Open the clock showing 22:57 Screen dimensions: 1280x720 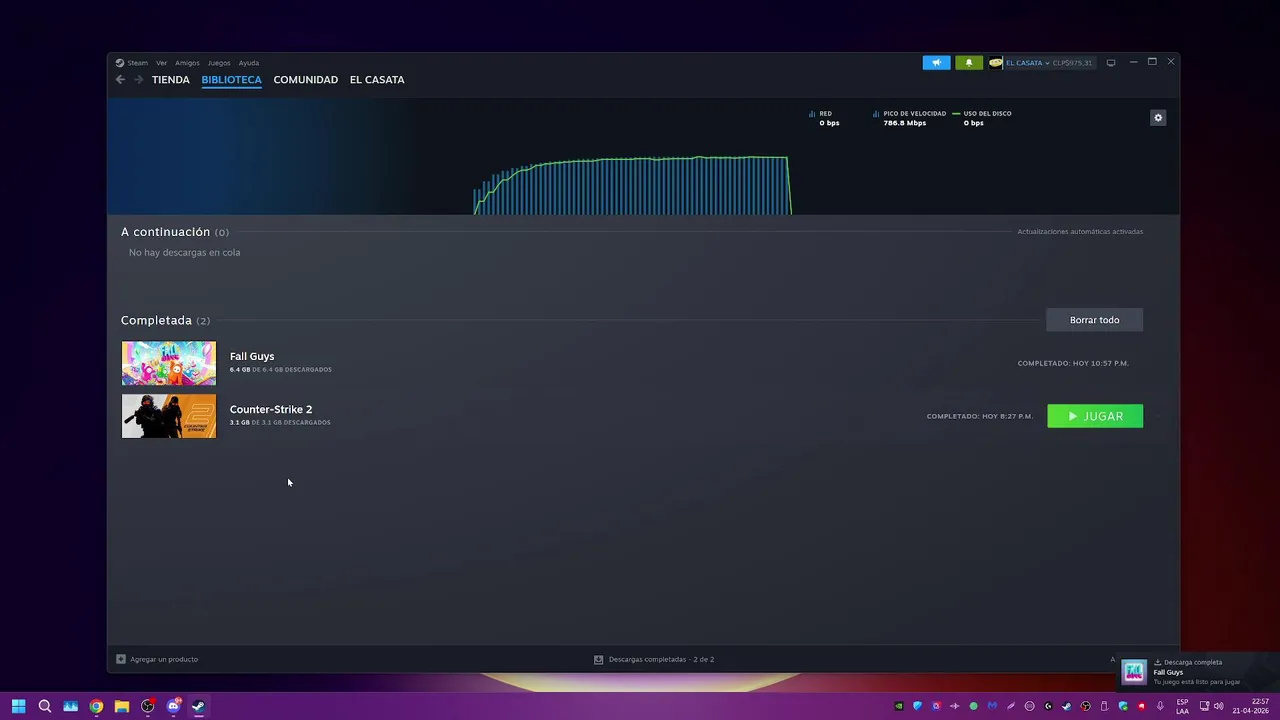1251,706
